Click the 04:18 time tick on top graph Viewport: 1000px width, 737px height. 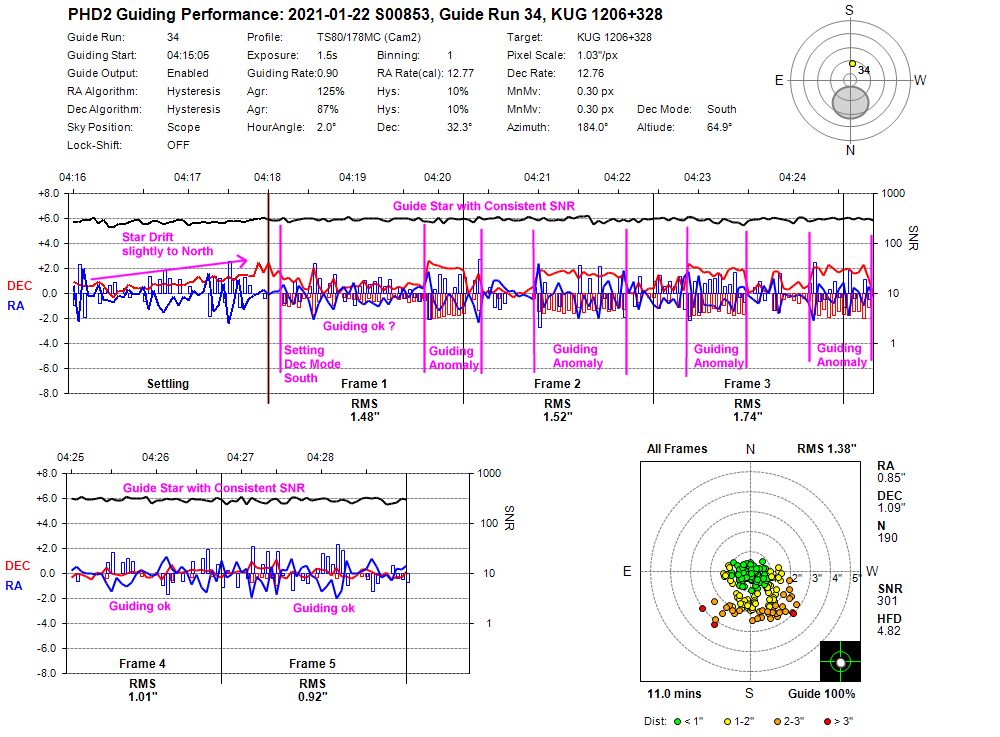(267, 177)
